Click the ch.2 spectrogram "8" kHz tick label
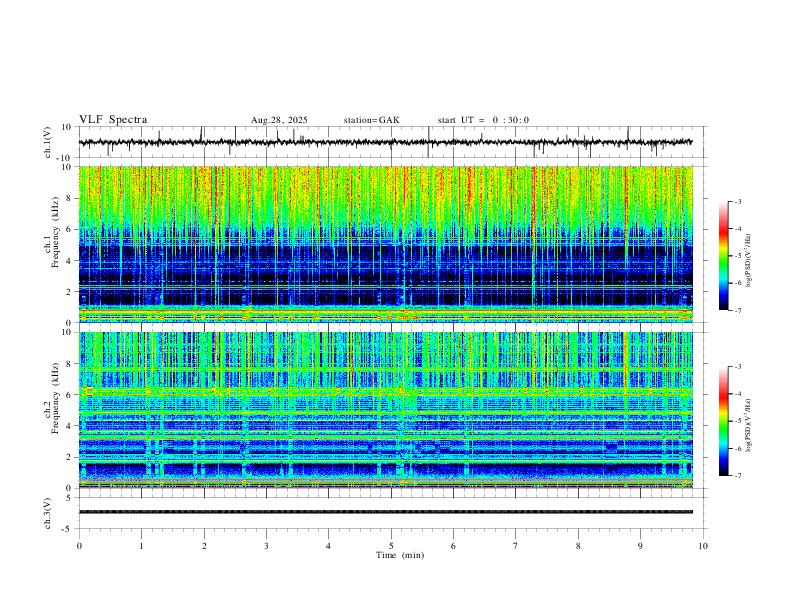 click(x=70, y=364)
